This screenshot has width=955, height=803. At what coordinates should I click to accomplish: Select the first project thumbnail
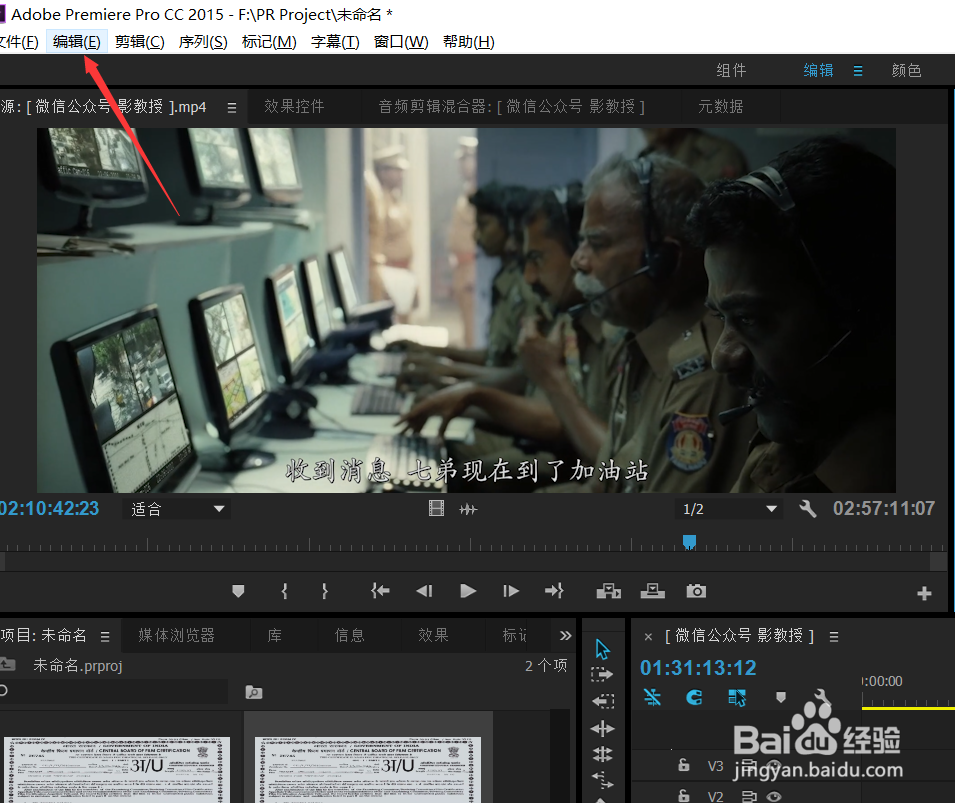tap(117, 769)
